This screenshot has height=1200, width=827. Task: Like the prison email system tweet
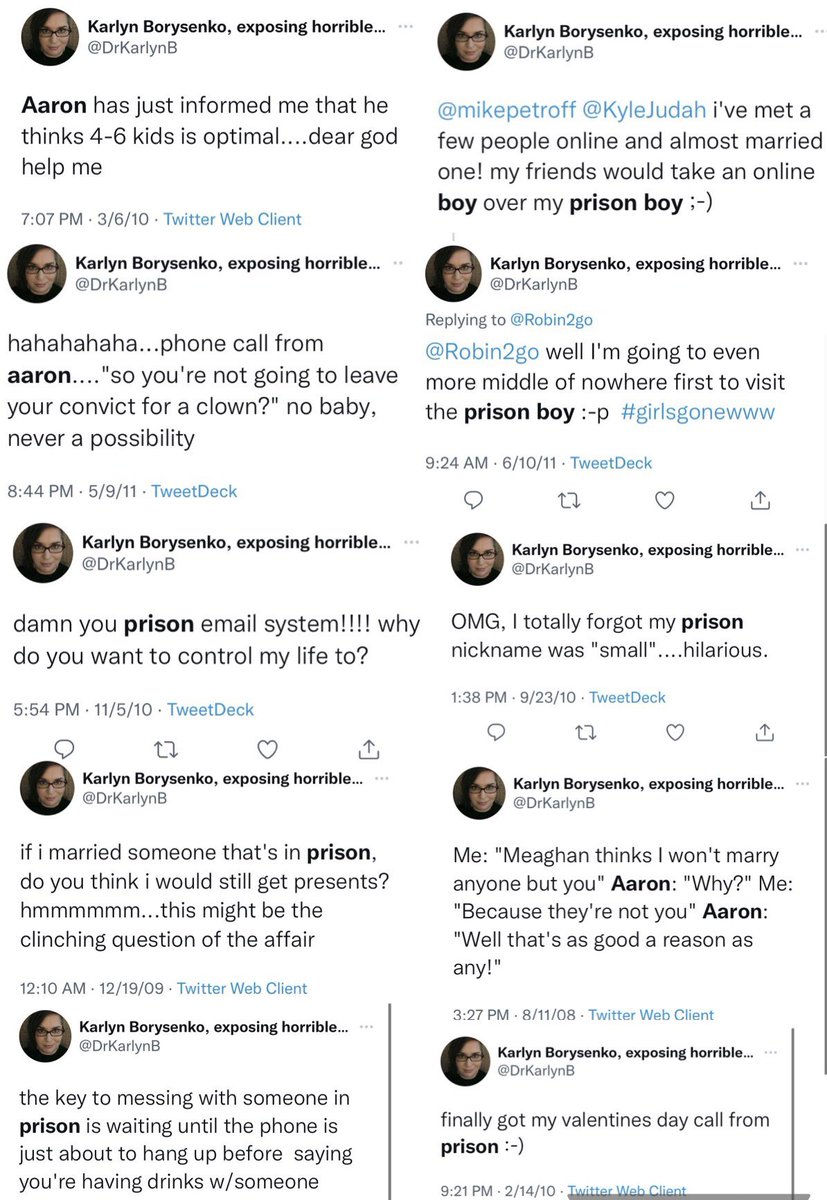[267, 748]
